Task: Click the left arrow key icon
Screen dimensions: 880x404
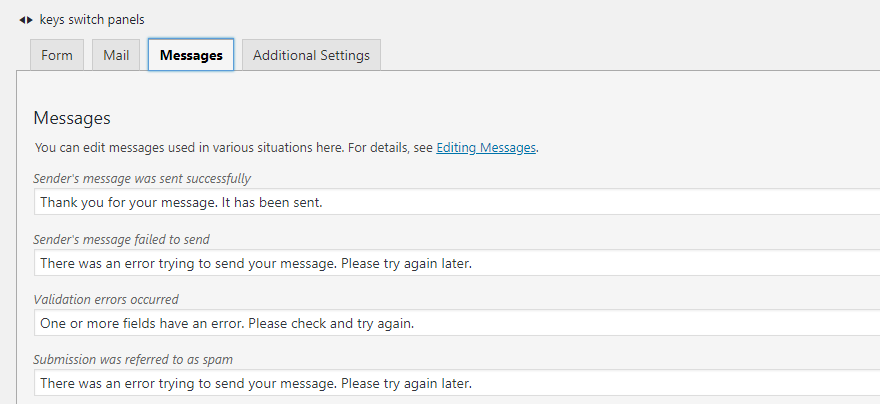Action: [21, 20]
